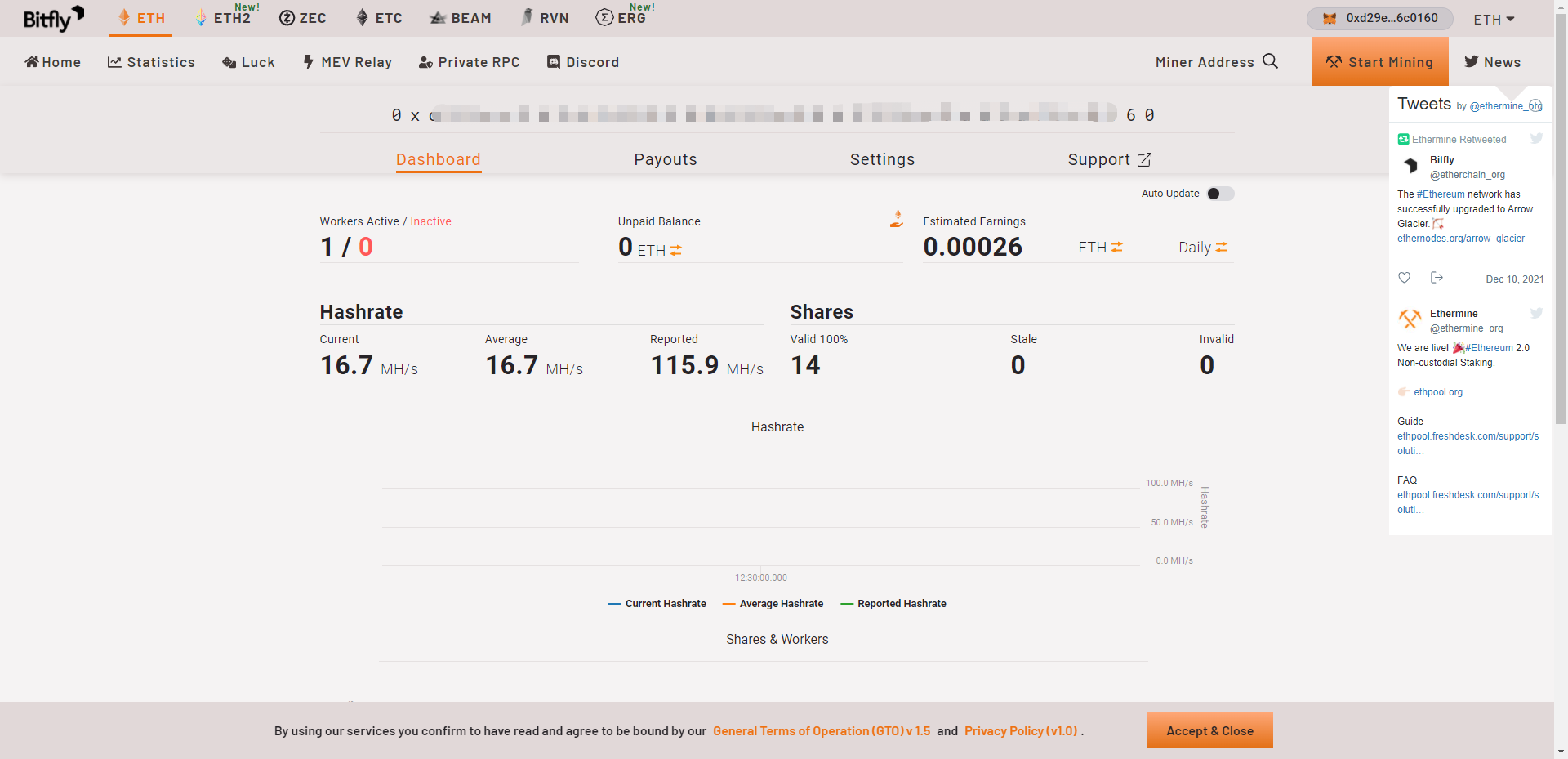Open the Statistics page
This screenshot has width=1568, height=759.
pyautogui.click(x=151, y=62)
